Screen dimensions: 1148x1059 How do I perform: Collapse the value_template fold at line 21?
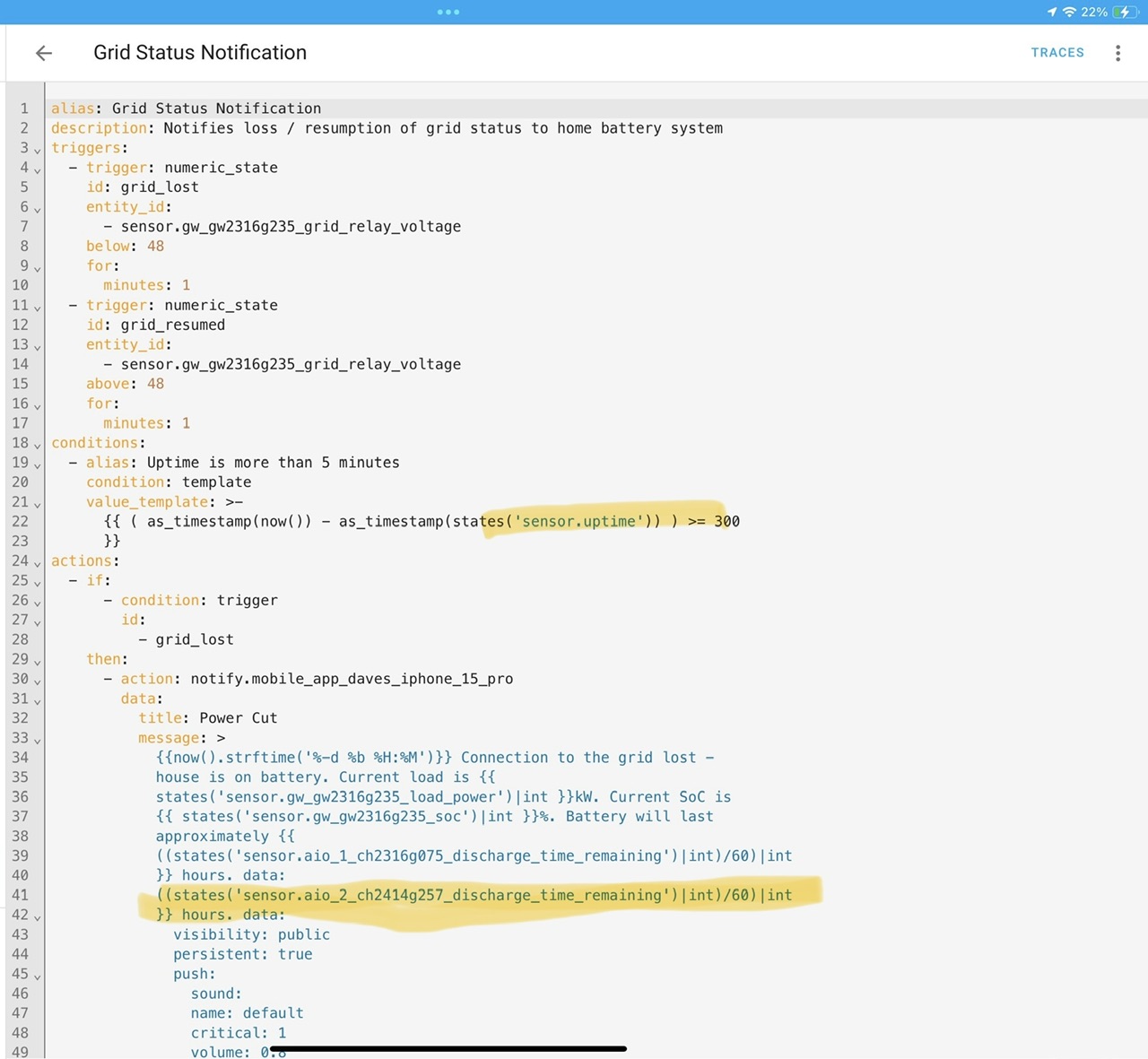(38, 504)
